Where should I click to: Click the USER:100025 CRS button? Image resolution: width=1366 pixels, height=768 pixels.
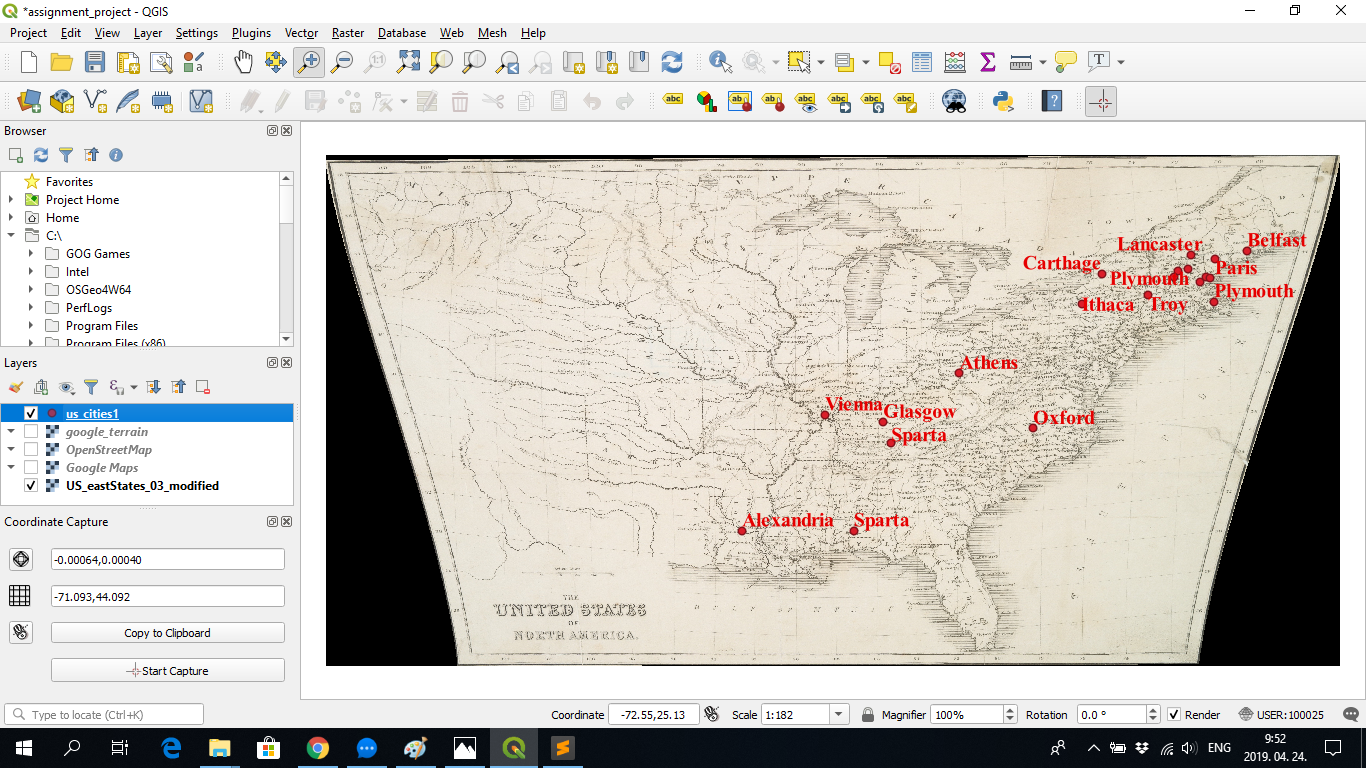tap(1280, 715)
